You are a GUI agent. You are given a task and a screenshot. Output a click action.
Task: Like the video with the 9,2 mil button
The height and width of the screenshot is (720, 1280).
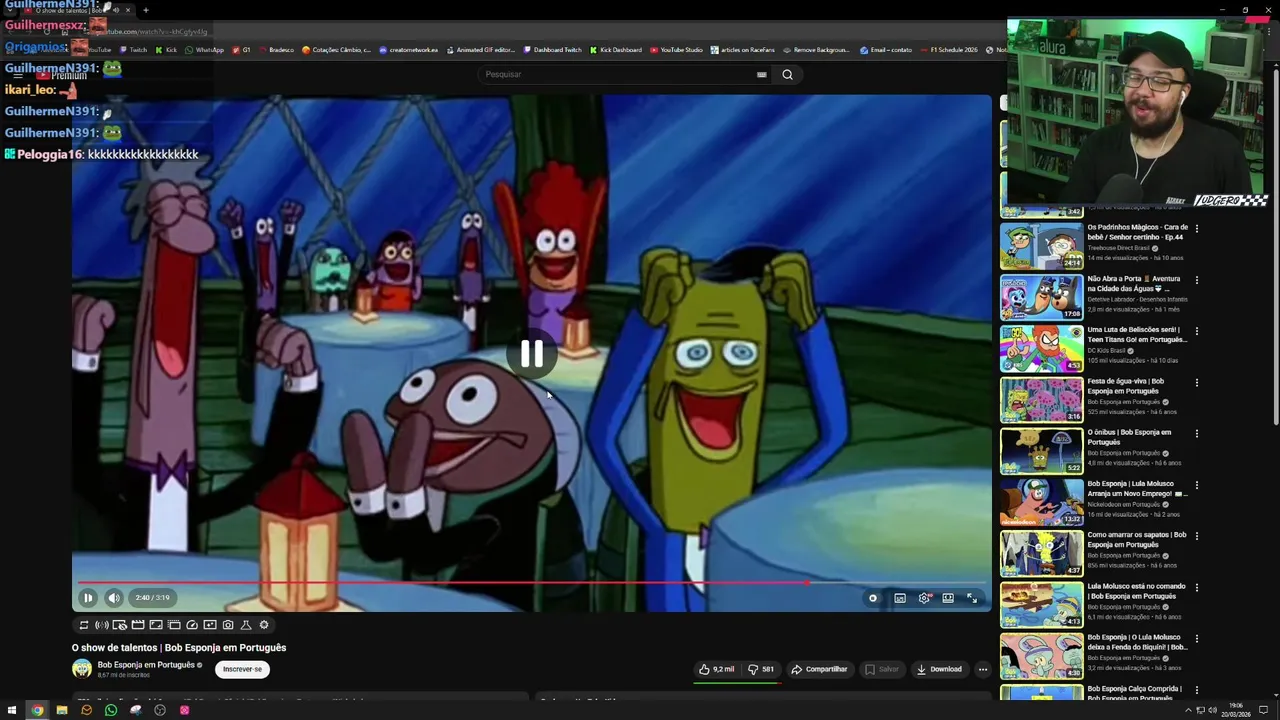[x=716, y=669]
